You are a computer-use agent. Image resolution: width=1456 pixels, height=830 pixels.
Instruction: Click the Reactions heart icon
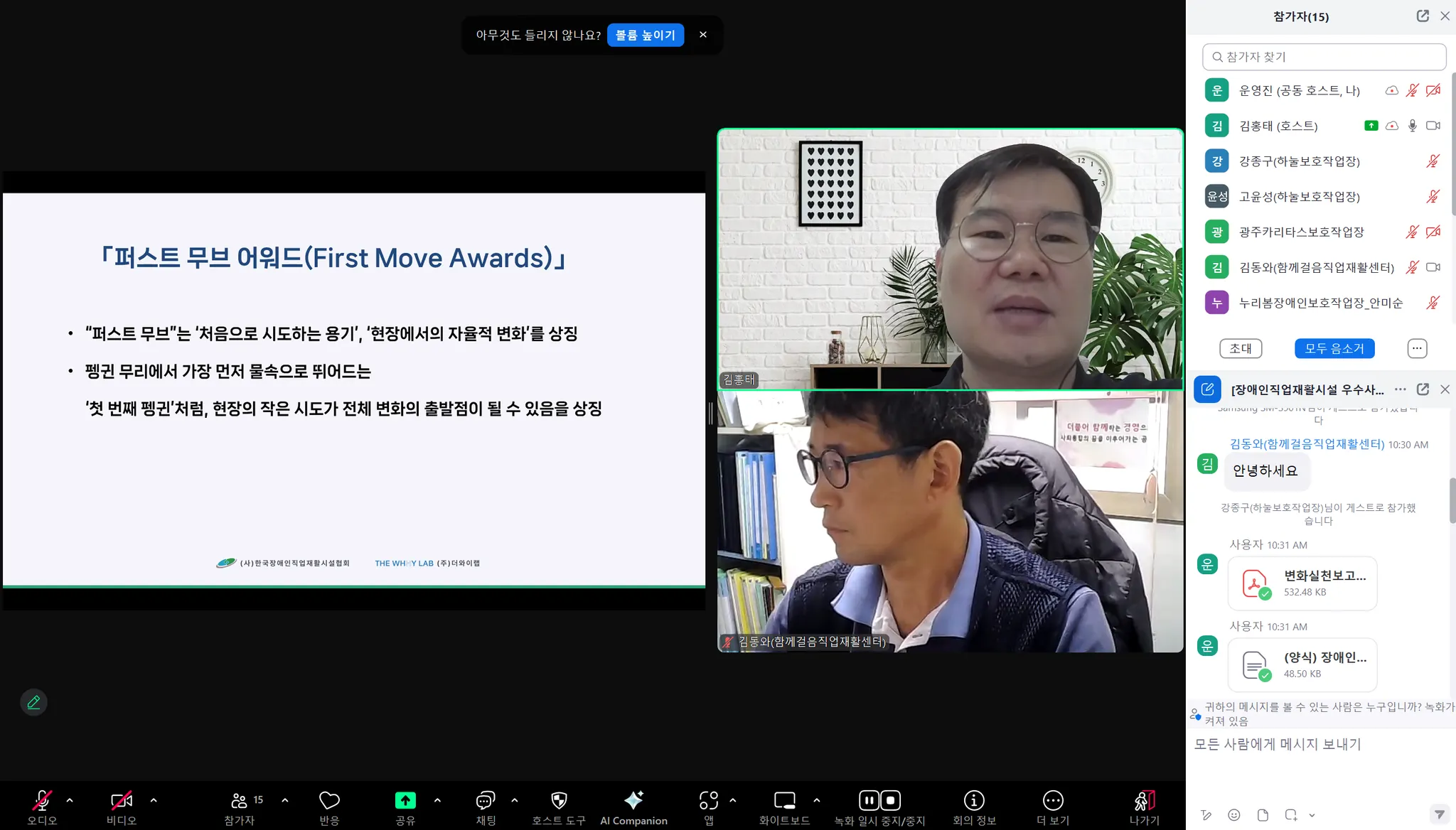tap(329, 801)
